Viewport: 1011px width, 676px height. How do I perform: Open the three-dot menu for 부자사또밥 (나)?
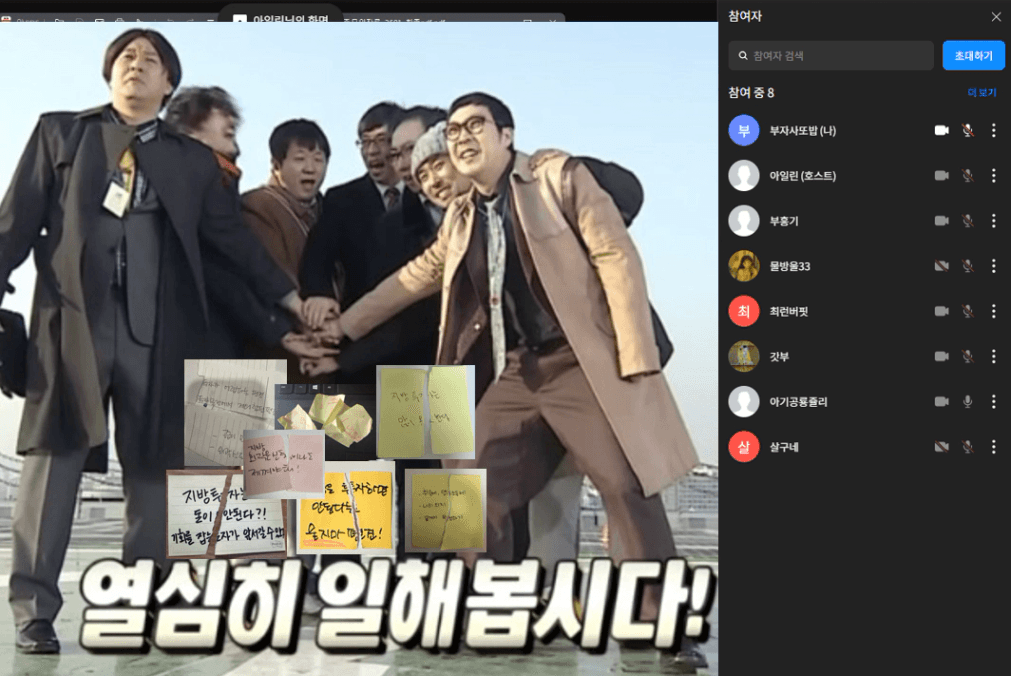(x=994, y=130)
